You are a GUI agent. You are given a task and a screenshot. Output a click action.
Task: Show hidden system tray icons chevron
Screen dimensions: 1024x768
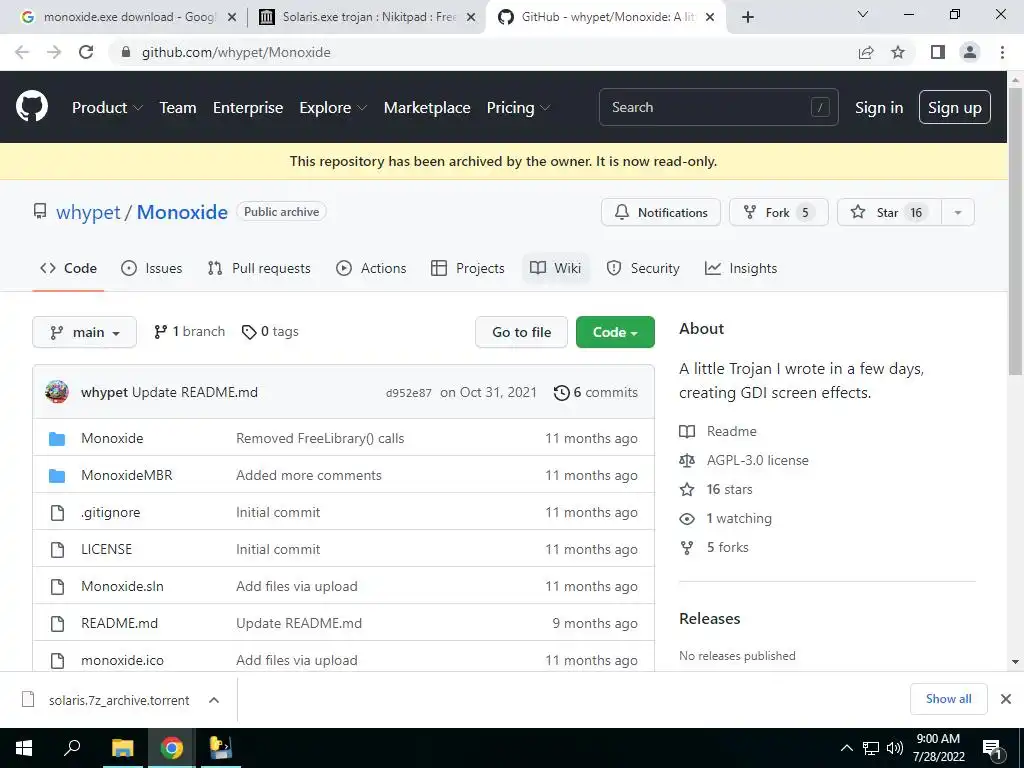846,748
